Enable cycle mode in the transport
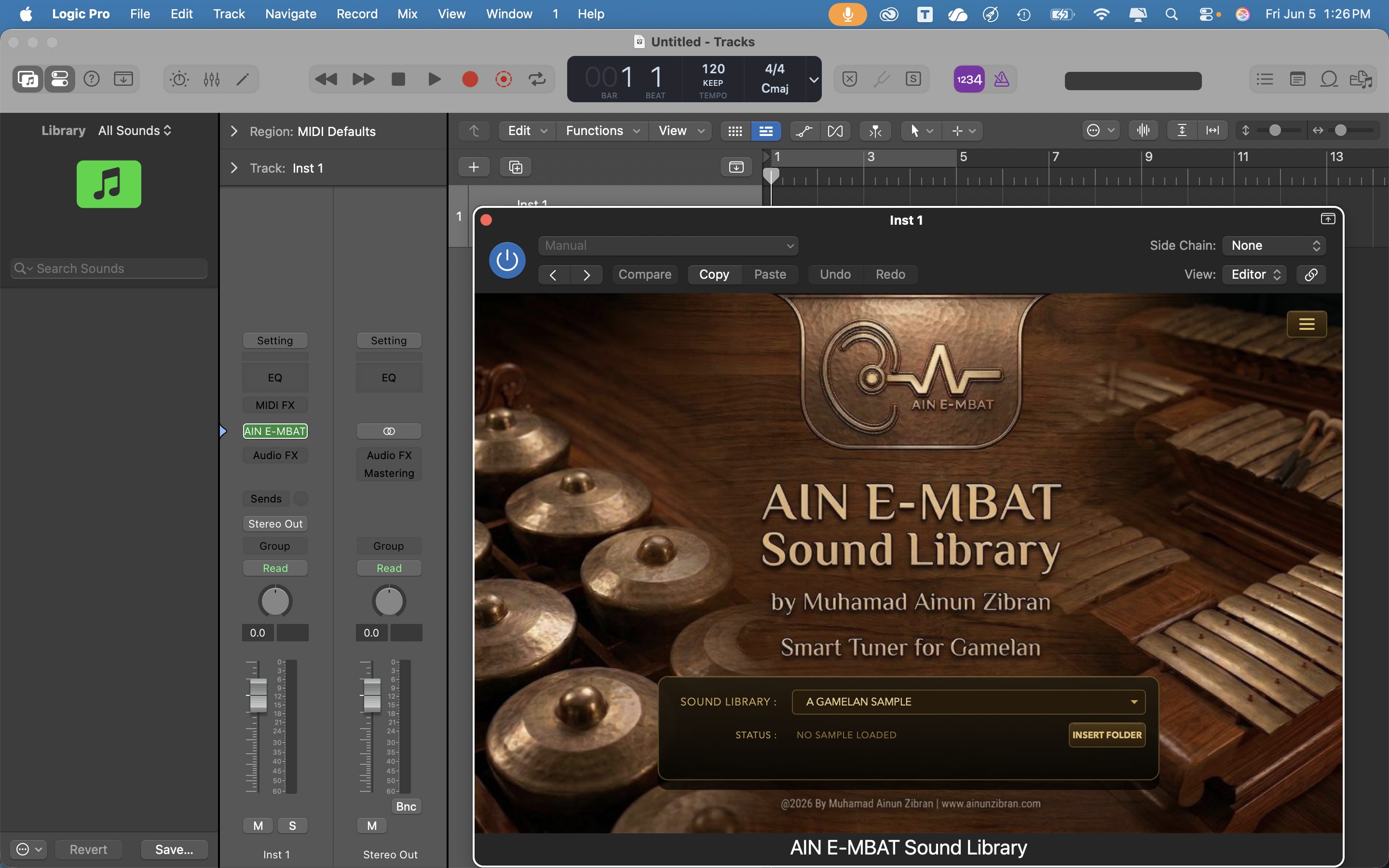 (537, 79)
